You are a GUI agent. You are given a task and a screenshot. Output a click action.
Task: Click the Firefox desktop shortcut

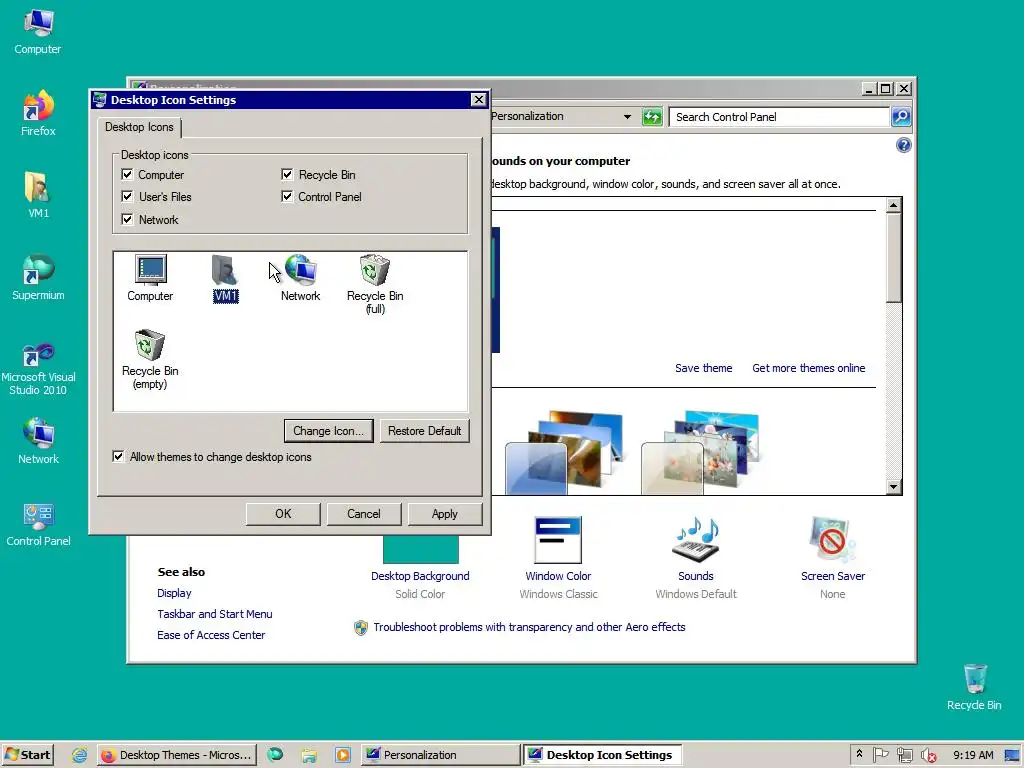pyautogui.click(x=38, y=113)
